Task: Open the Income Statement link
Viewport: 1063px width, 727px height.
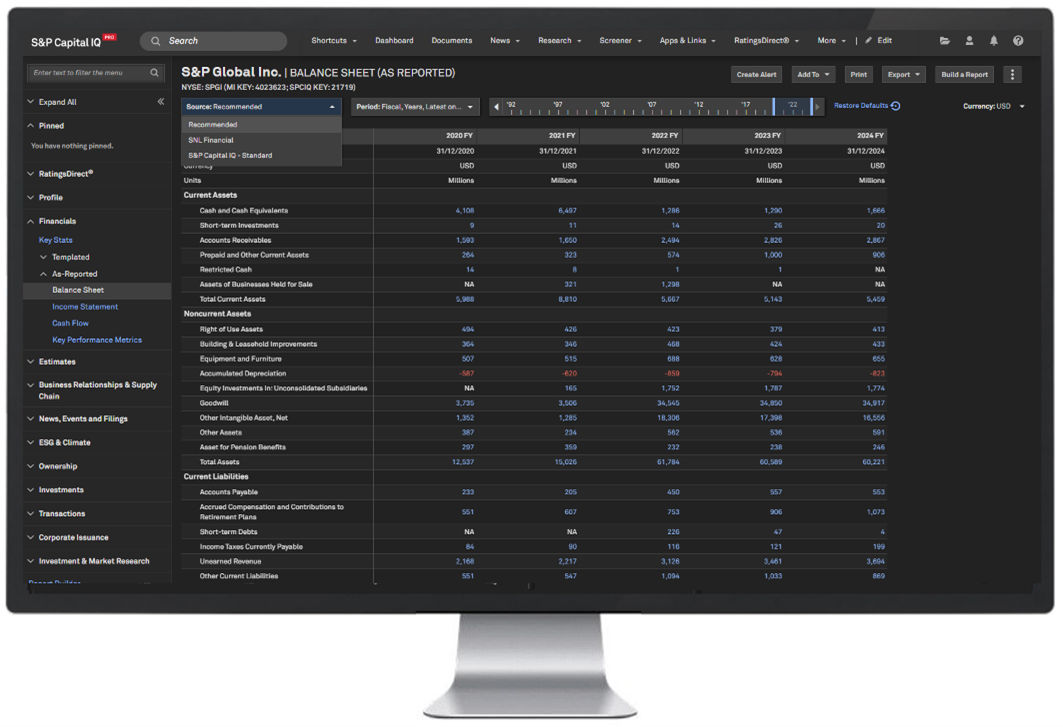Action: [85, 307]
